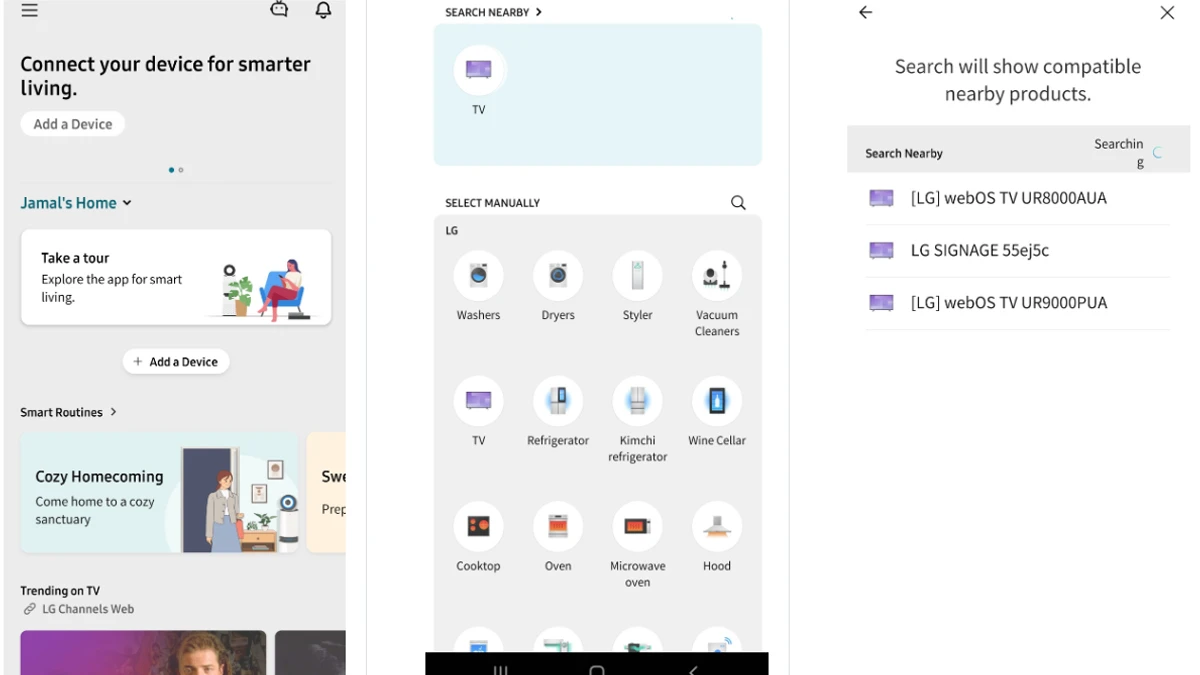
Task: Select the Vacuum Cleaners category
Action: 717,295
